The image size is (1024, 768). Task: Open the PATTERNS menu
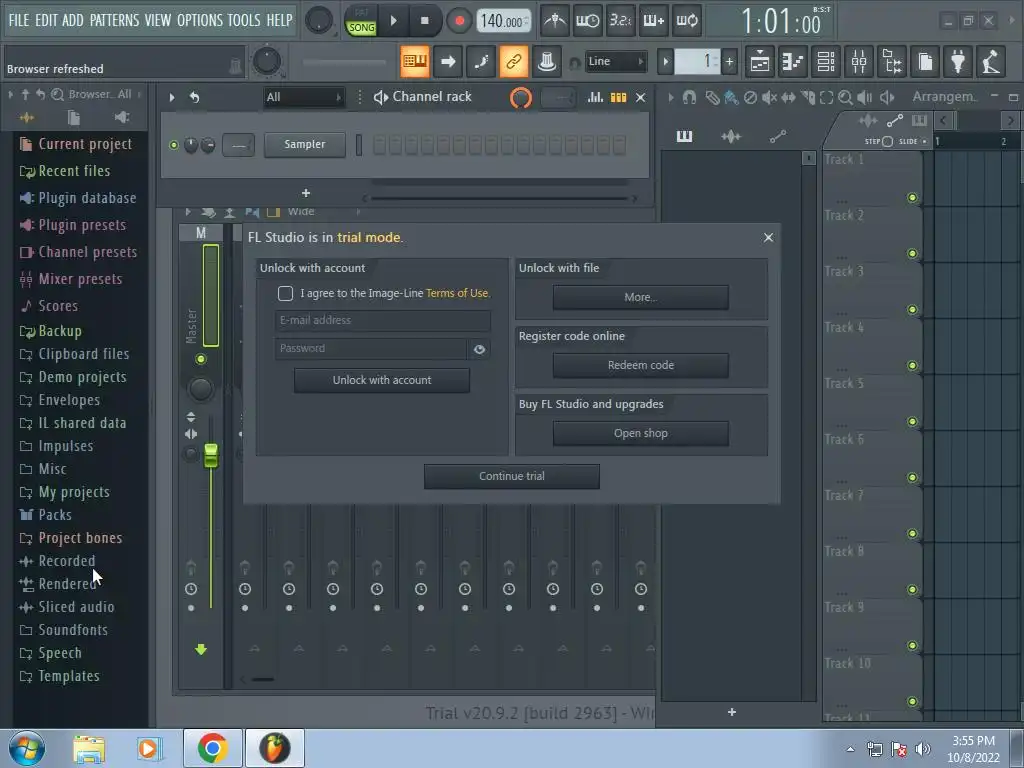pos(114,20)
